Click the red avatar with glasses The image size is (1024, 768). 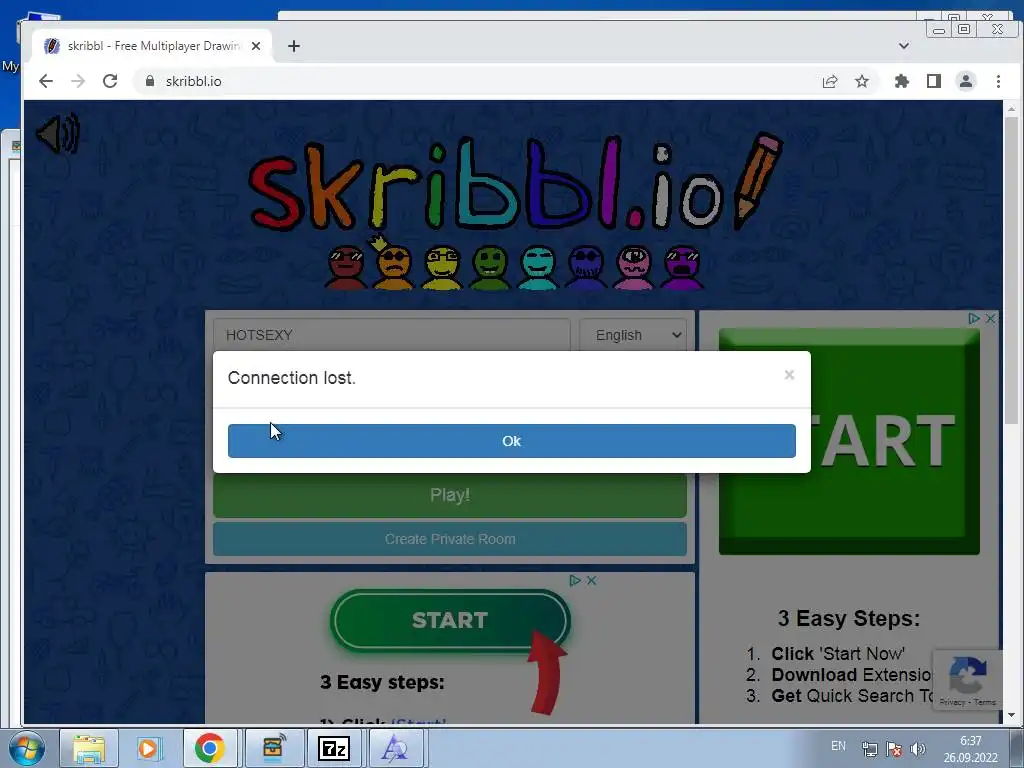click(346, 268)
